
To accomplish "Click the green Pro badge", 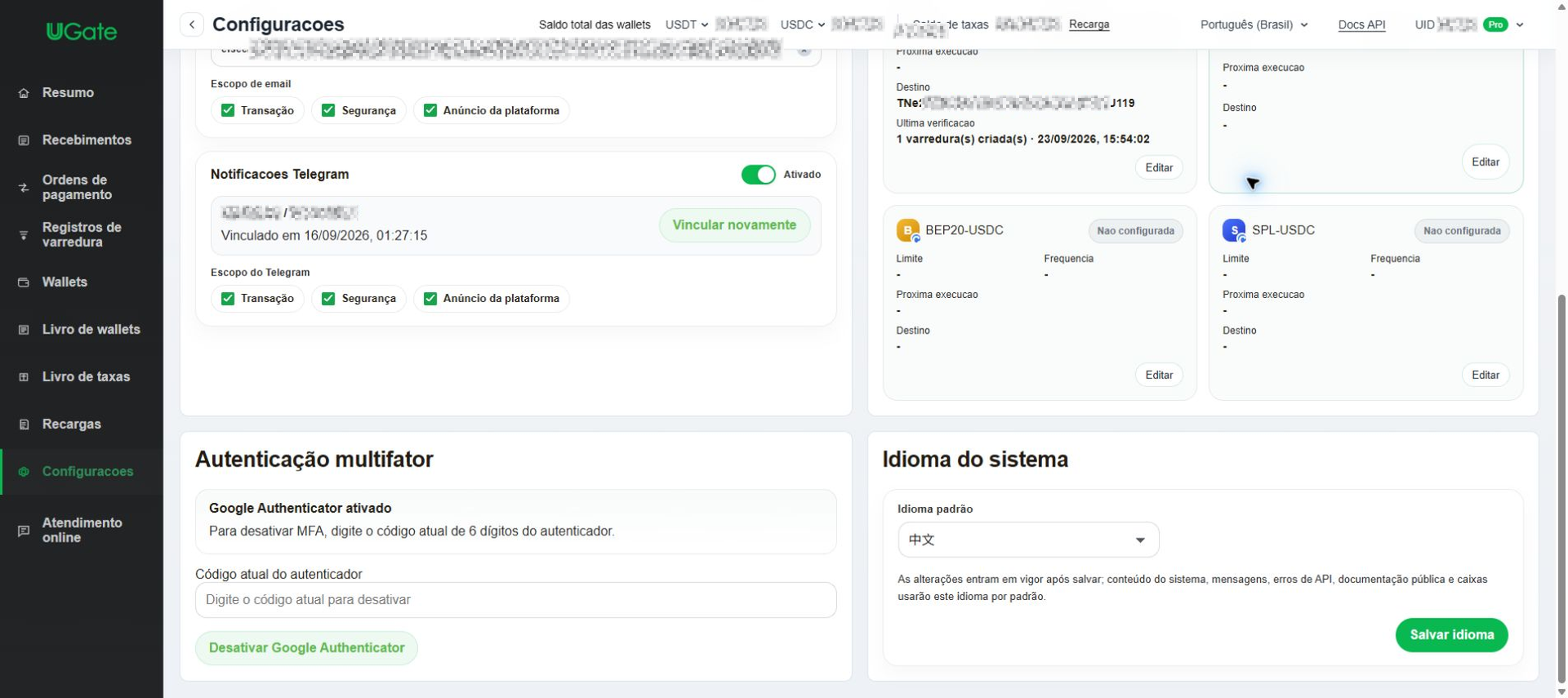I will tap(1495, 24).
